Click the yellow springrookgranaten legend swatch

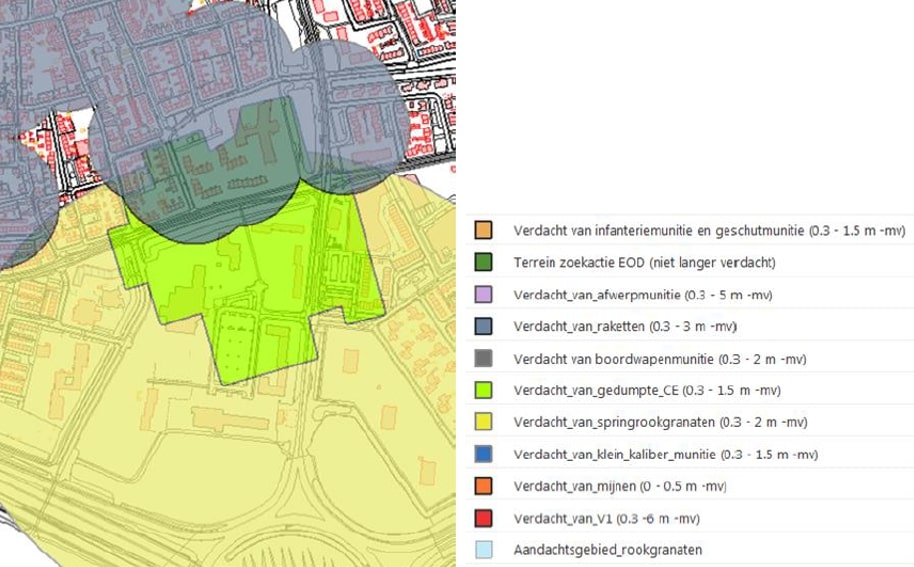click(483, 422)
